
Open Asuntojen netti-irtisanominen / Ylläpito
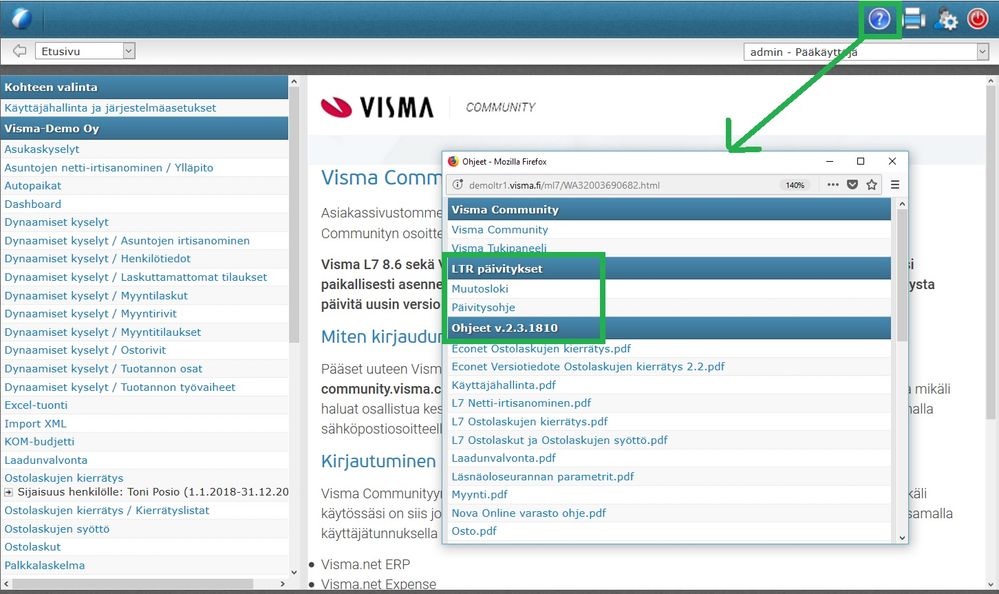(x=109, y=168)
